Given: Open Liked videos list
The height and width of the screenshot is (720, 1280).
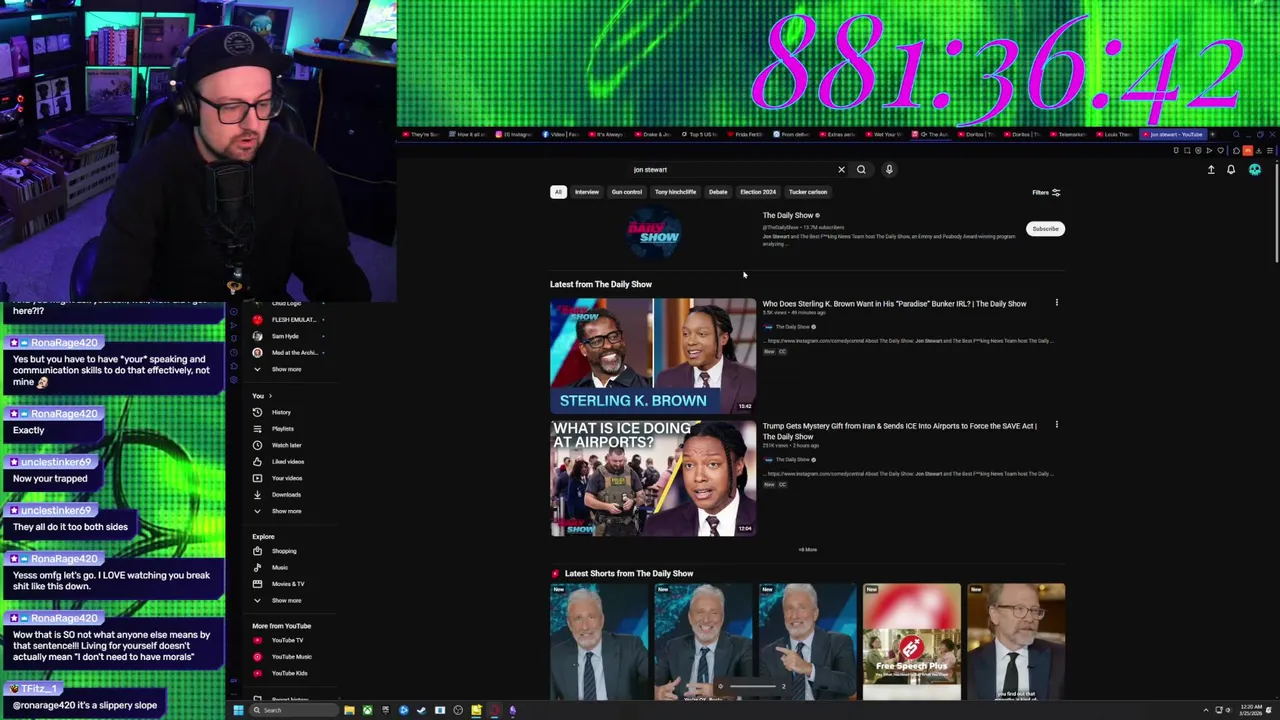Looking at the screenshot, I should coord(287,462).
